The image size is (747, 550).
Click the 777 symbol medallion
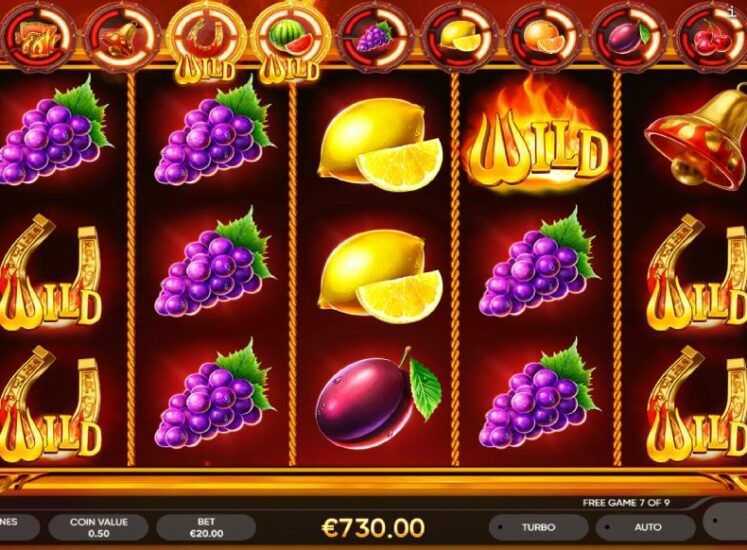pos(37,37)
